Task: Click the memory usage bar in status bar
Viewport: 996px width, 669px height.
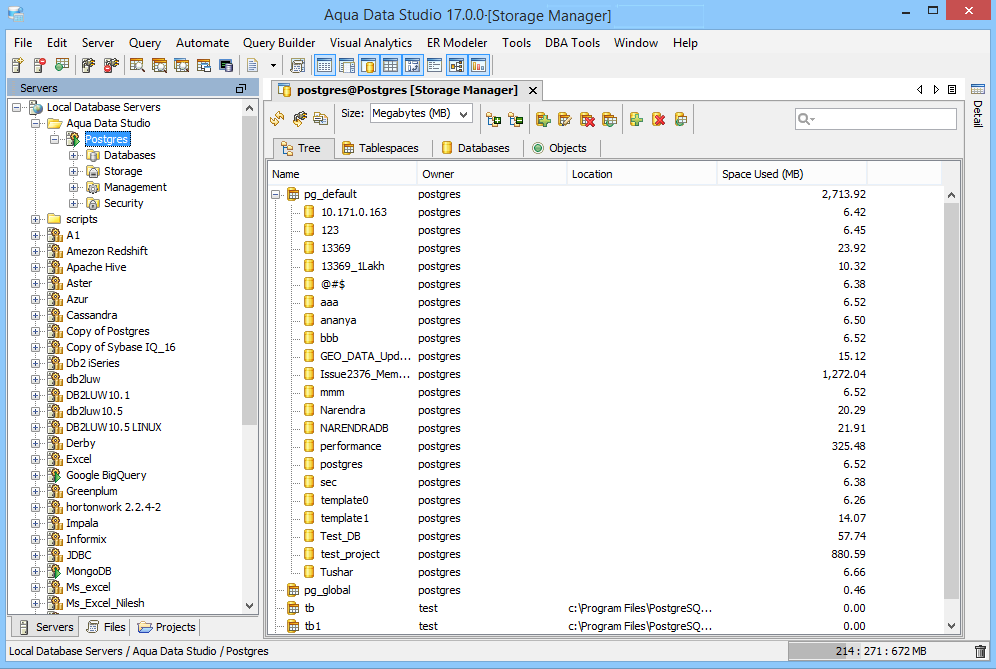Action: pyautogui.click(x=879, y=651)
